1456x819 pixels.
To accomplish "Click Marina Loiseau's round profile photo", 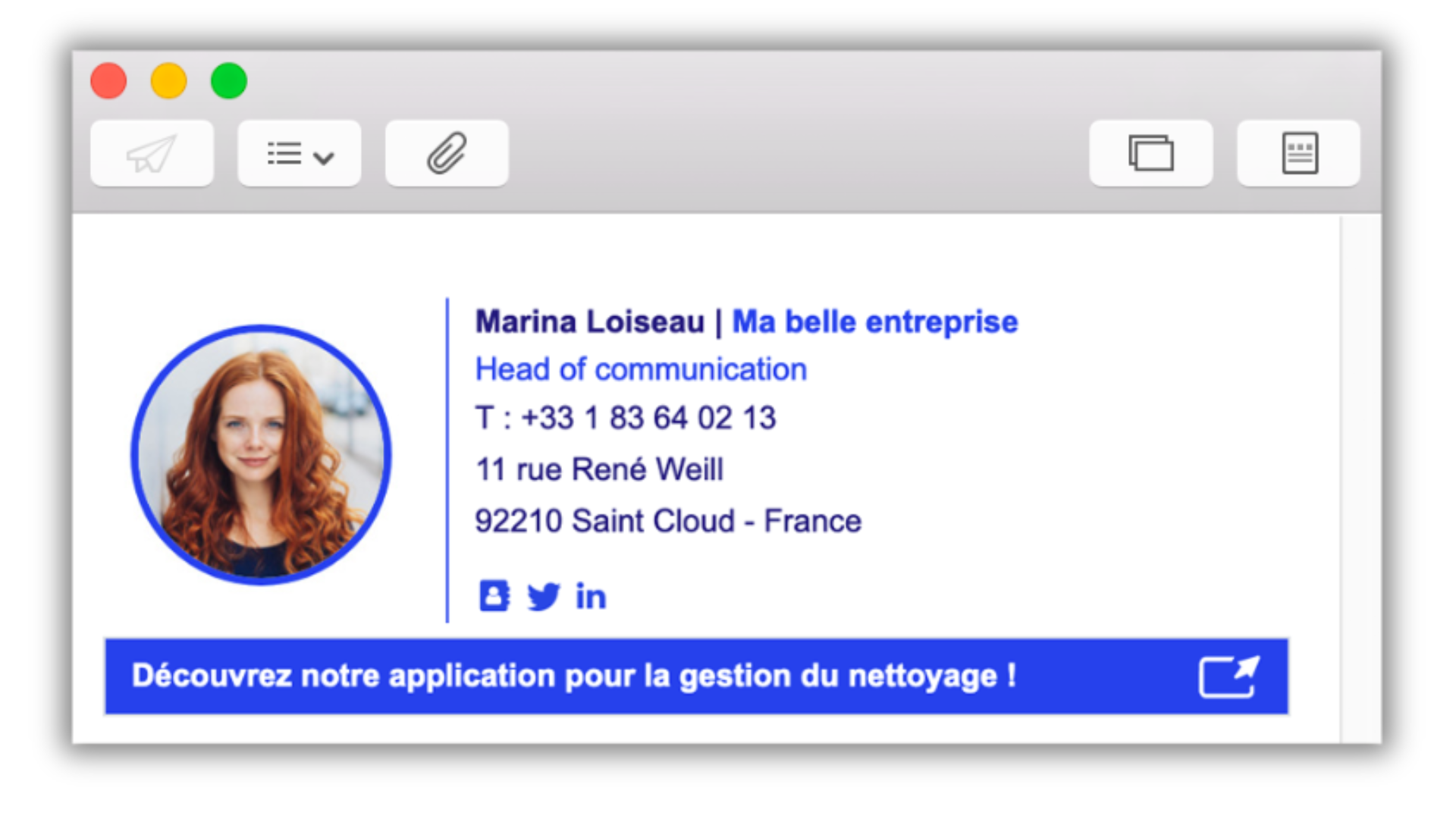I will tap(261, 455).
